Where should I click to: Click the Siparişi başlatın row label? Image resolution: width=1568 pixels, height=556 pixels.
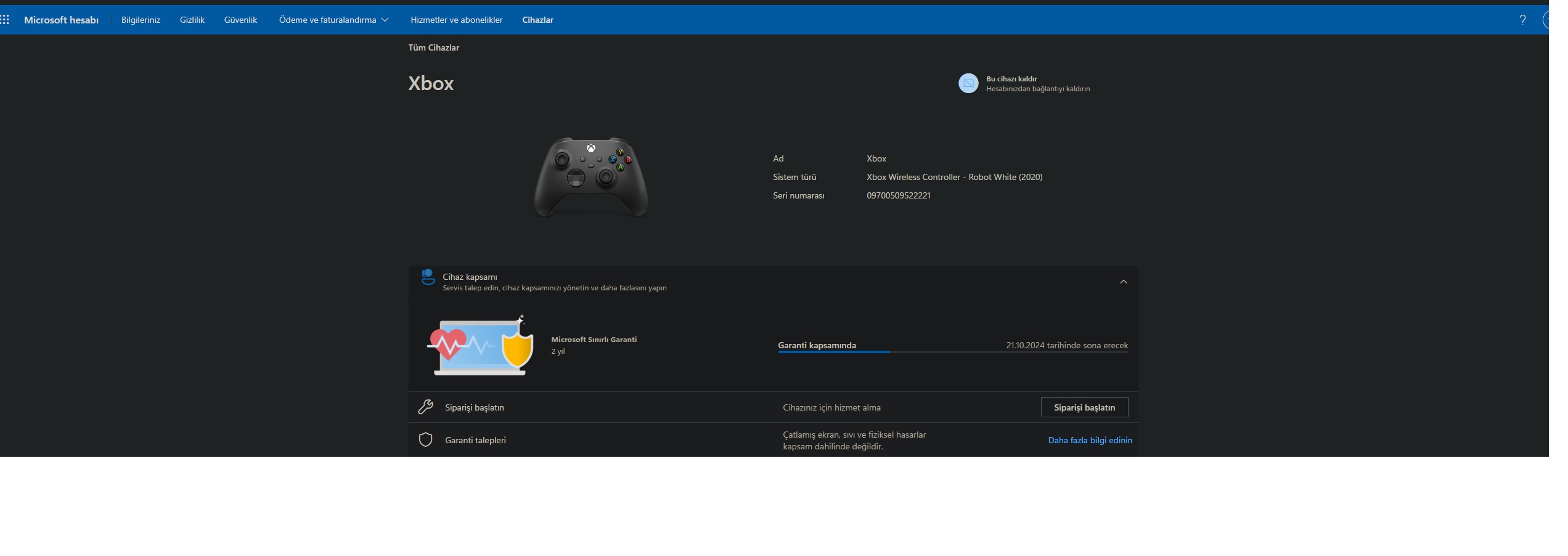[x=474, y=407]
